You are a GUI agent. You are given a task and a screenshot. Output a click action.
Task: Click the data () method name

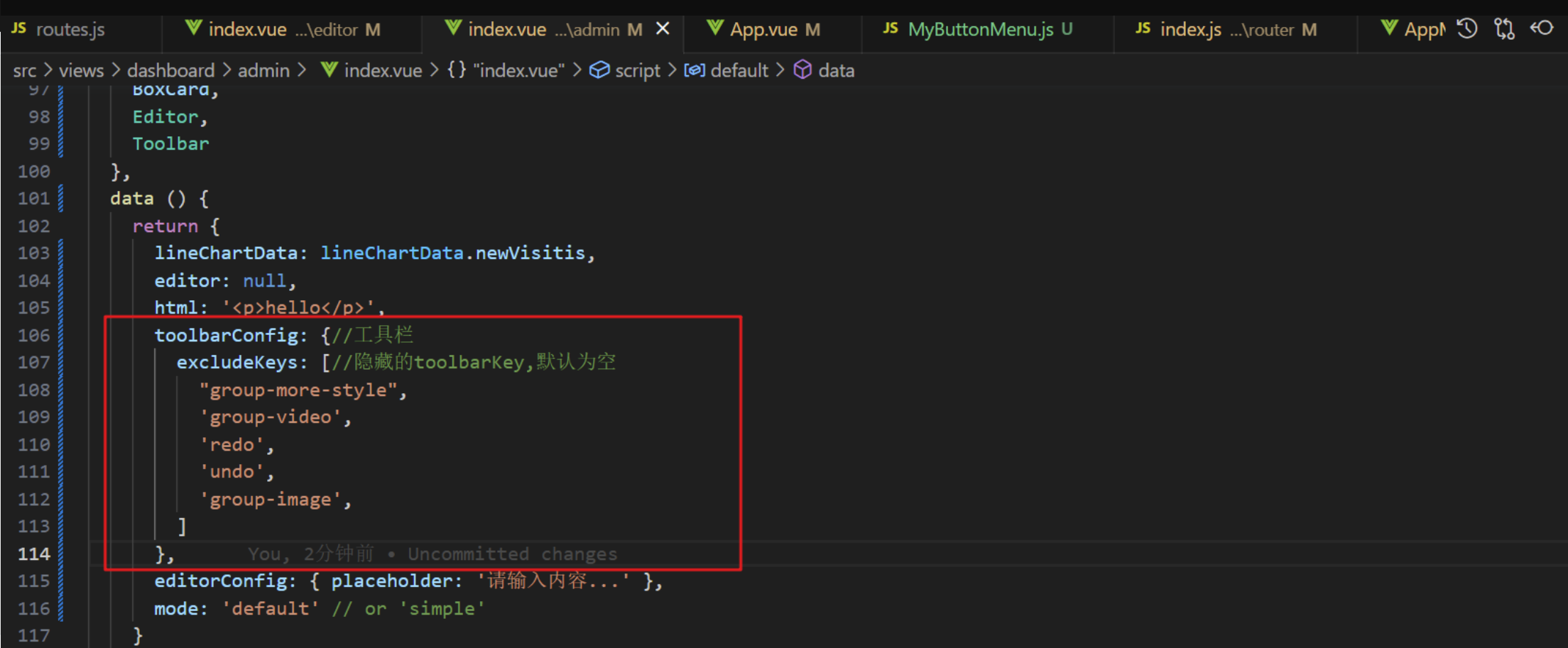(x=132, y=199)
